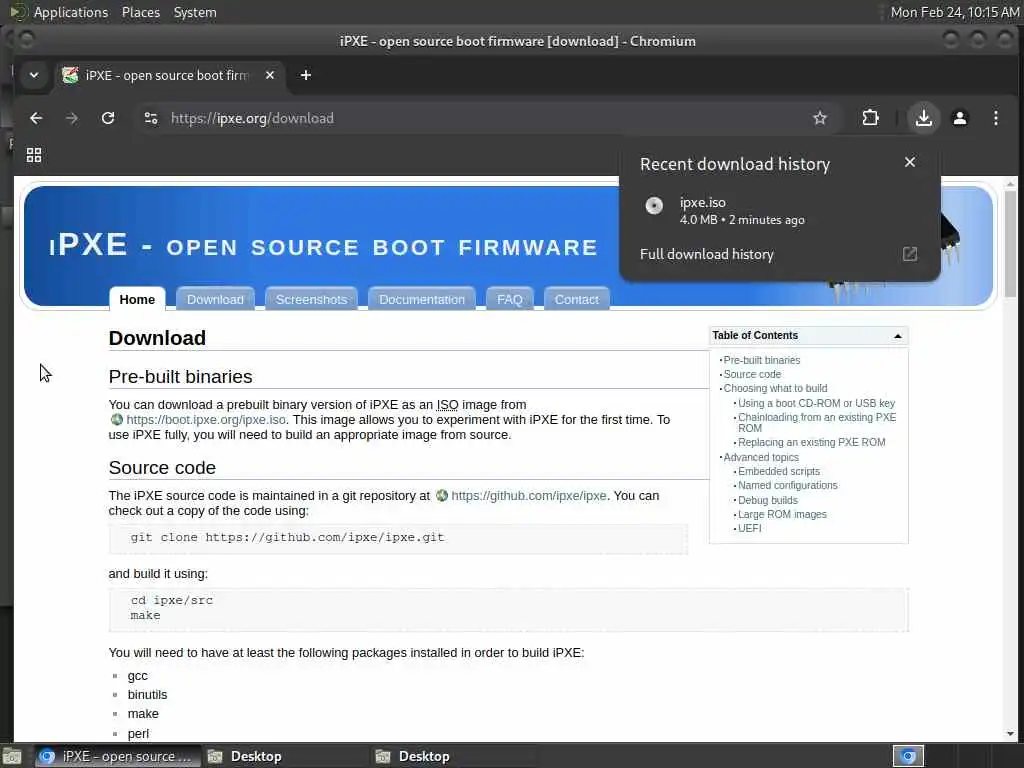Click the address bar URL field

pos(483,118)
